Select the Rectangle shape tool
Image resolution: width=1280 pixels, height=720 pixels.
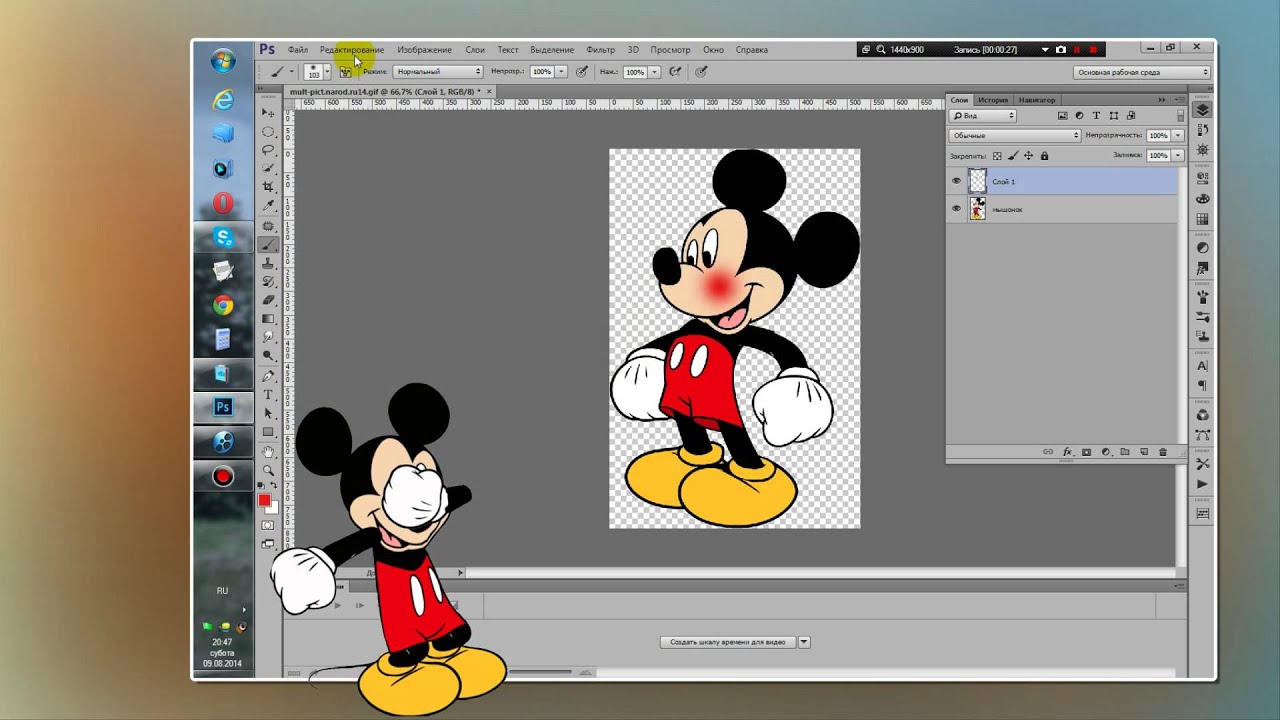tap(268, 432)
